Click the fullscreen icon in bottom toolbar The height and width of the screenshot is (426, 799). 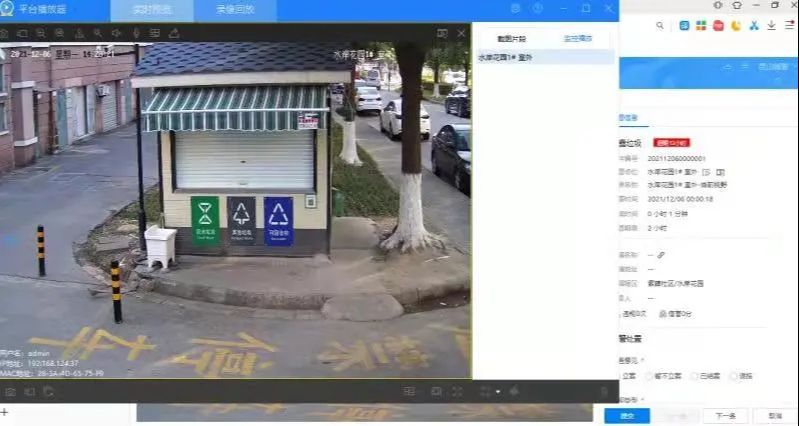457,391
